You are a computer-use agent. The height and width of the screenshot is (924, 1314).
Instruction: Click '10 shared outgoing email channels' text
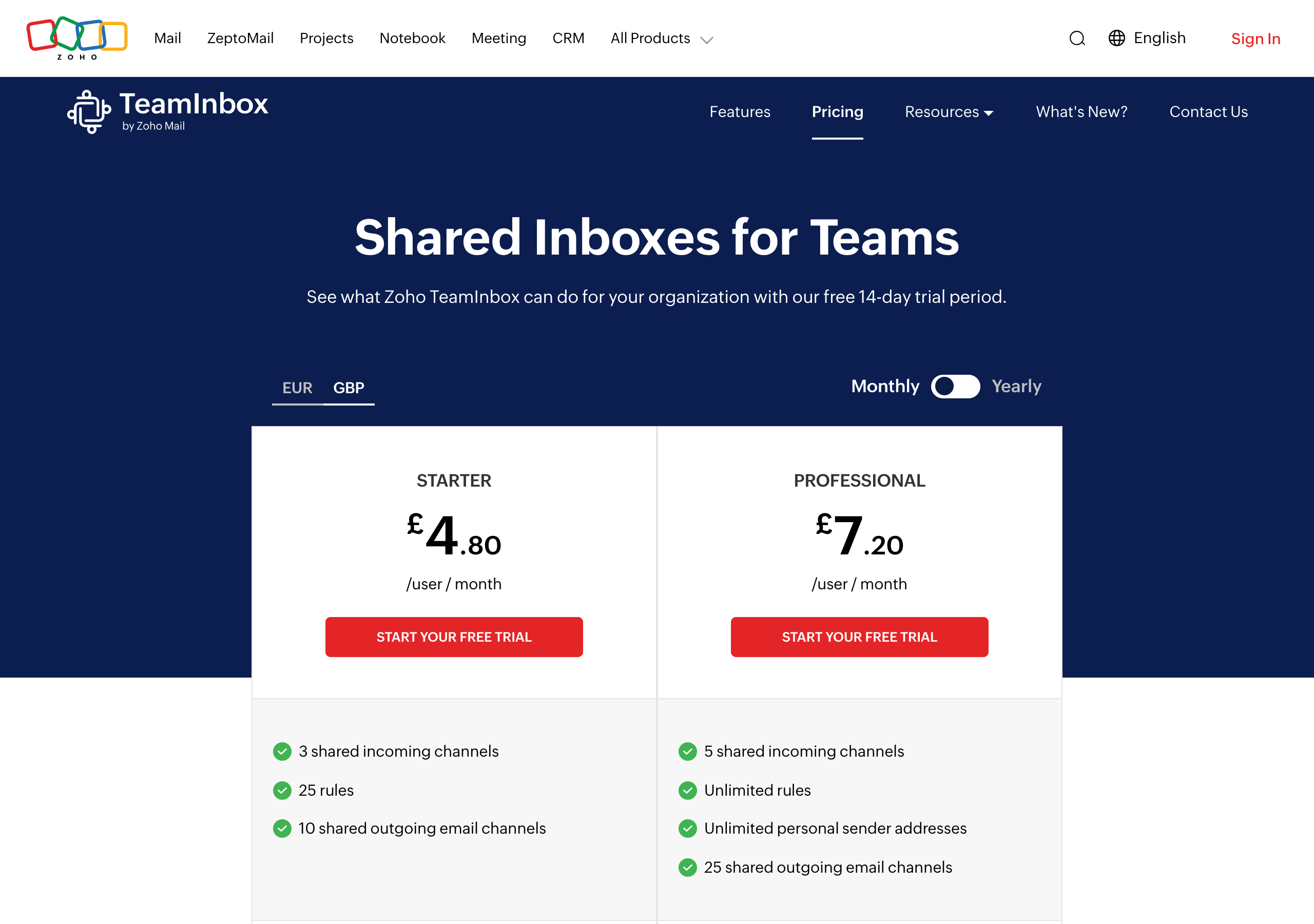tap(422, 829)
